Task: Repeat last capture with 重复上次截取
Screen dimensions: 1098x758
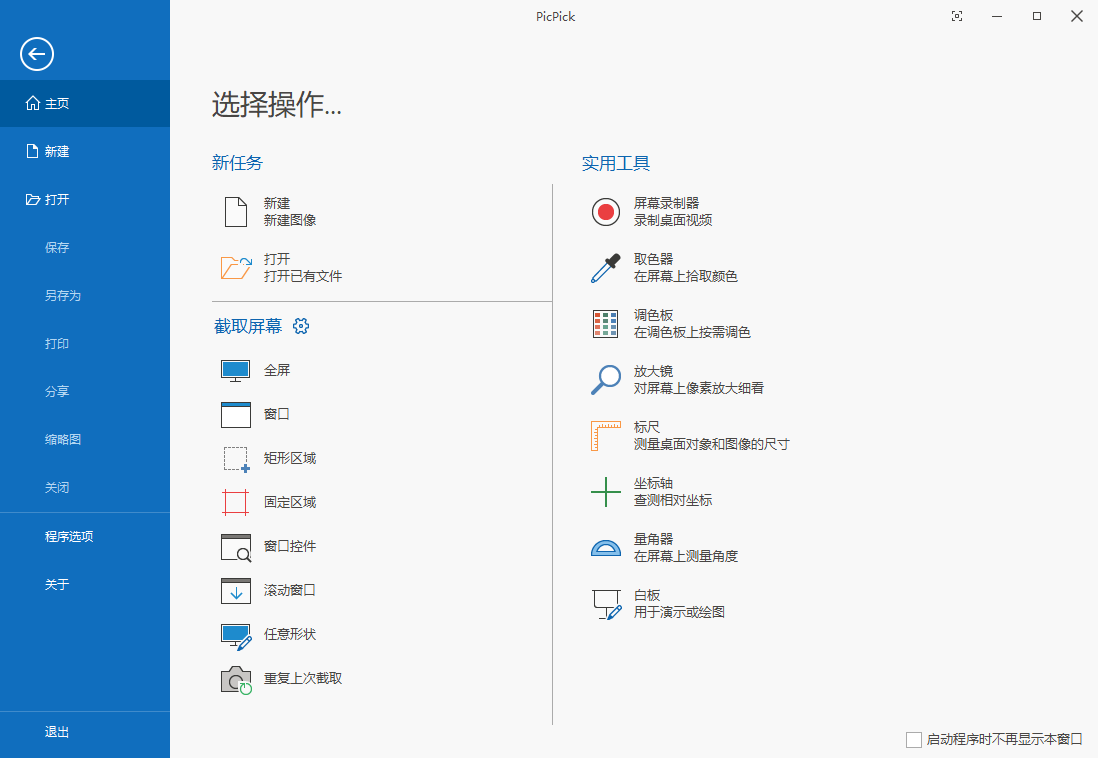Action: (x=302, y=678)
